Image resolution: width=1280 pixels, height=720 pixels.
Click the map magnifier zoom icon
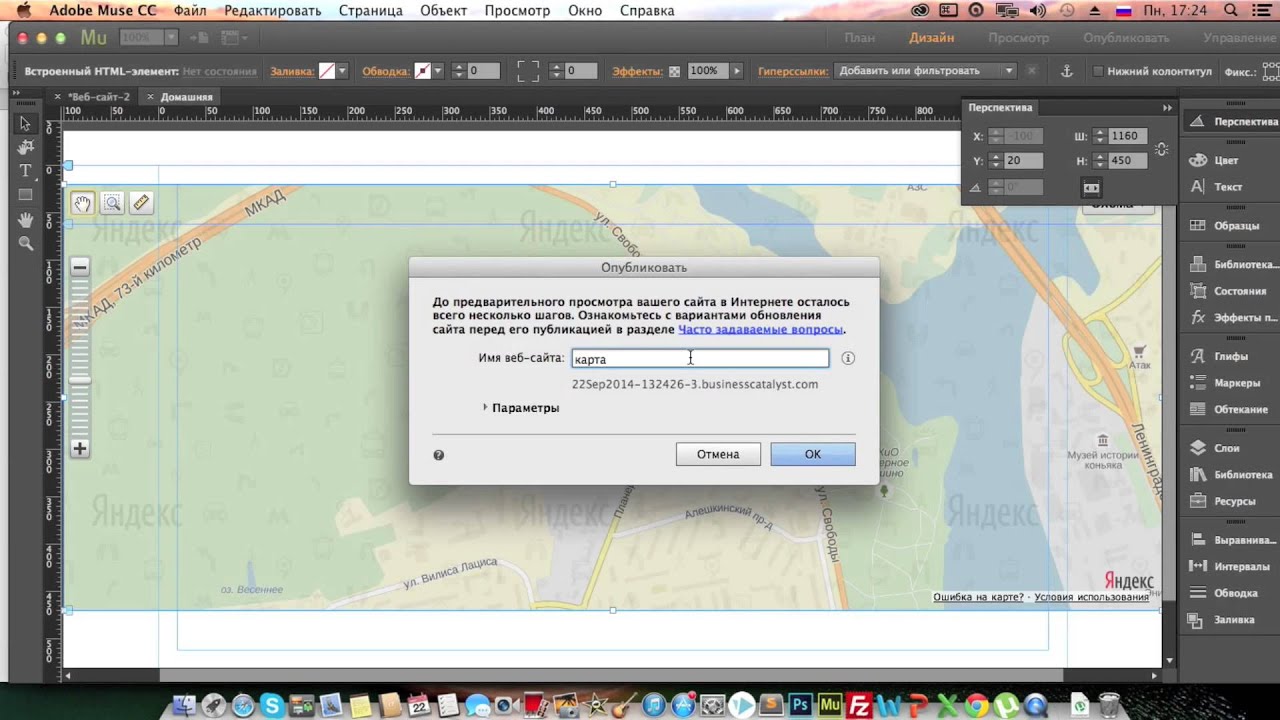click(x=112, y=203)
